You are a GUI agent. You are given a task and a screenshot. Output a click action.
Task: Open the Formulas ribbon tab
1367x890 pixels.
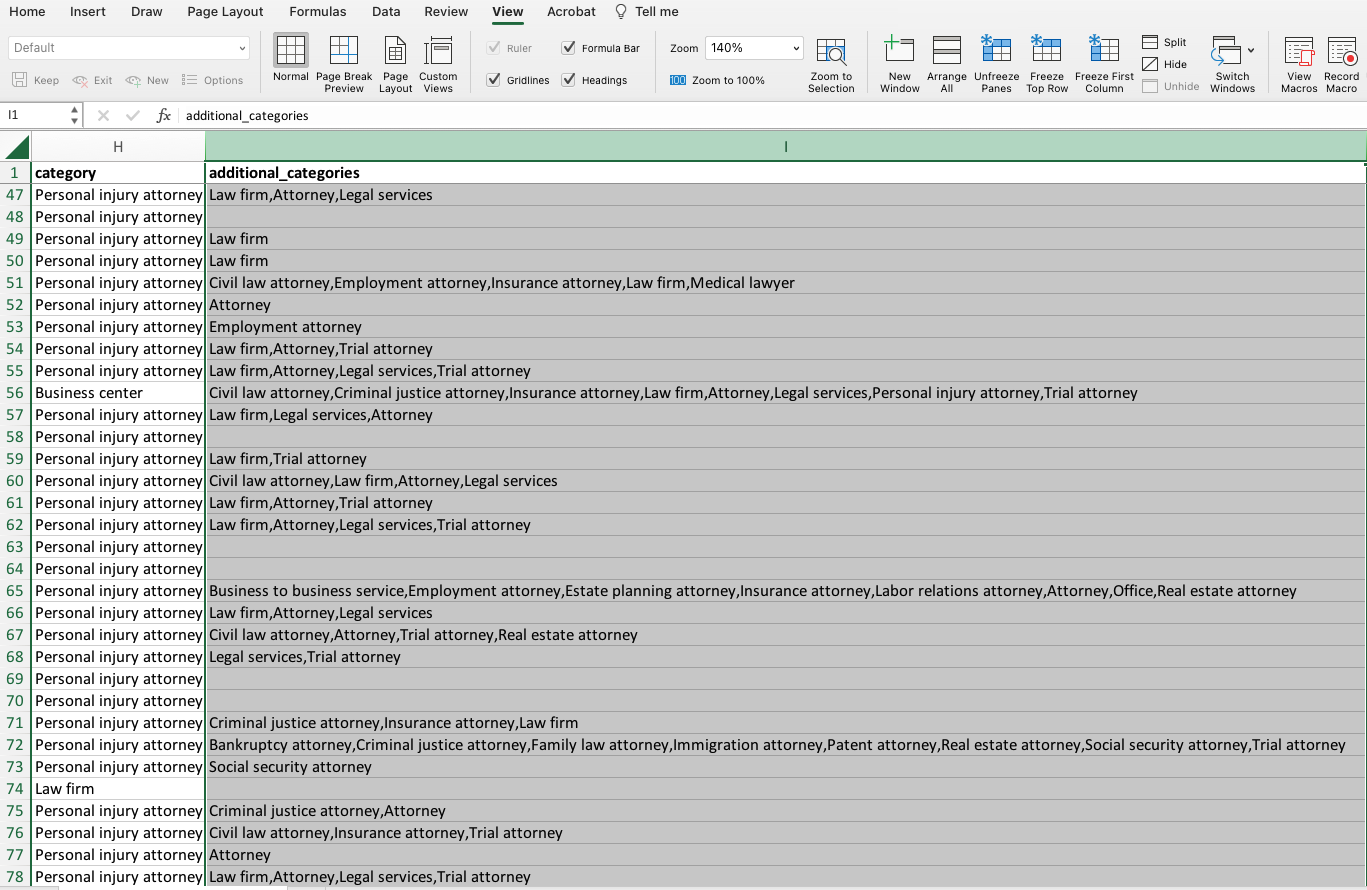coord(318,12)
